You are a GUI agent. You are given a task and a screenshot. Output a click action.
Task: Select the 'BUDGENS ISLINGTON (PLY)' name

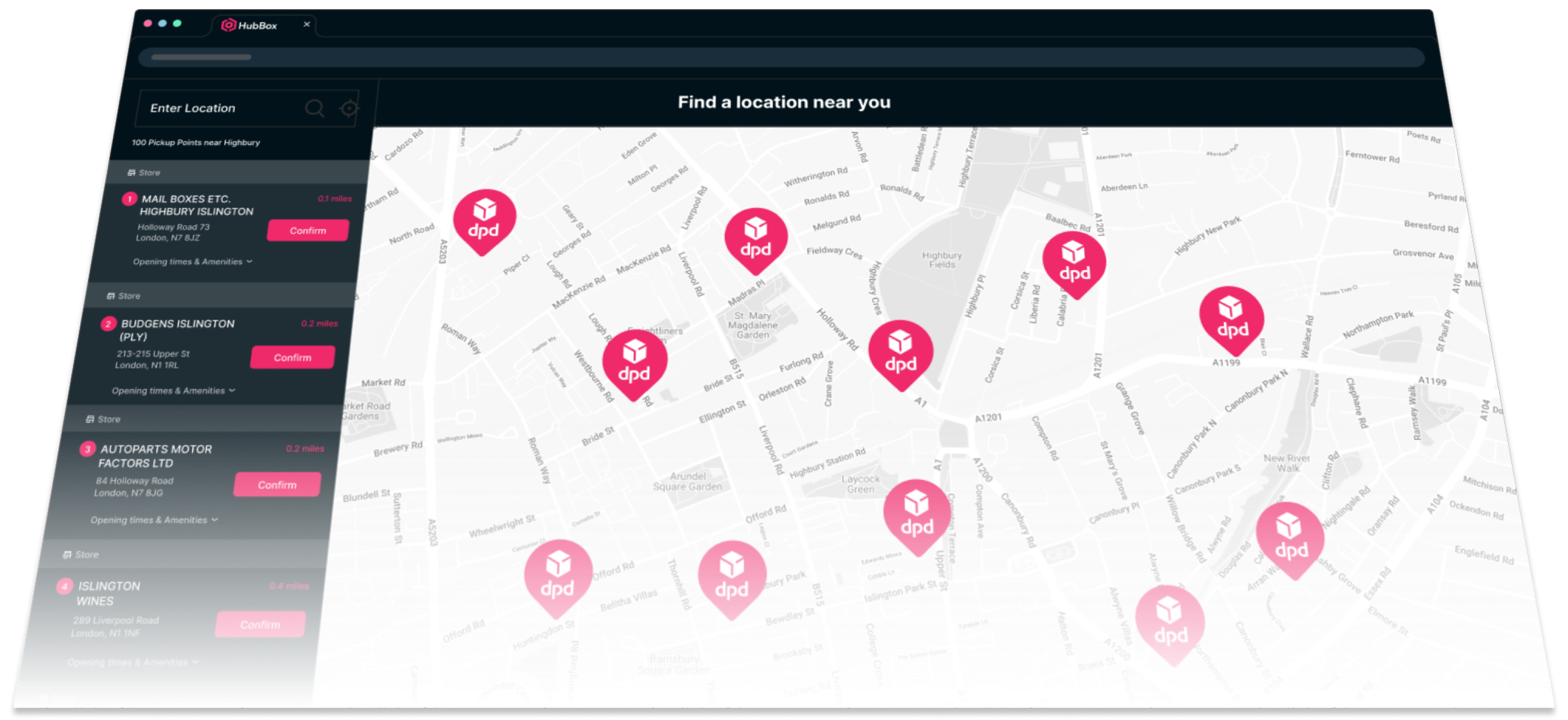pos(176,330)
